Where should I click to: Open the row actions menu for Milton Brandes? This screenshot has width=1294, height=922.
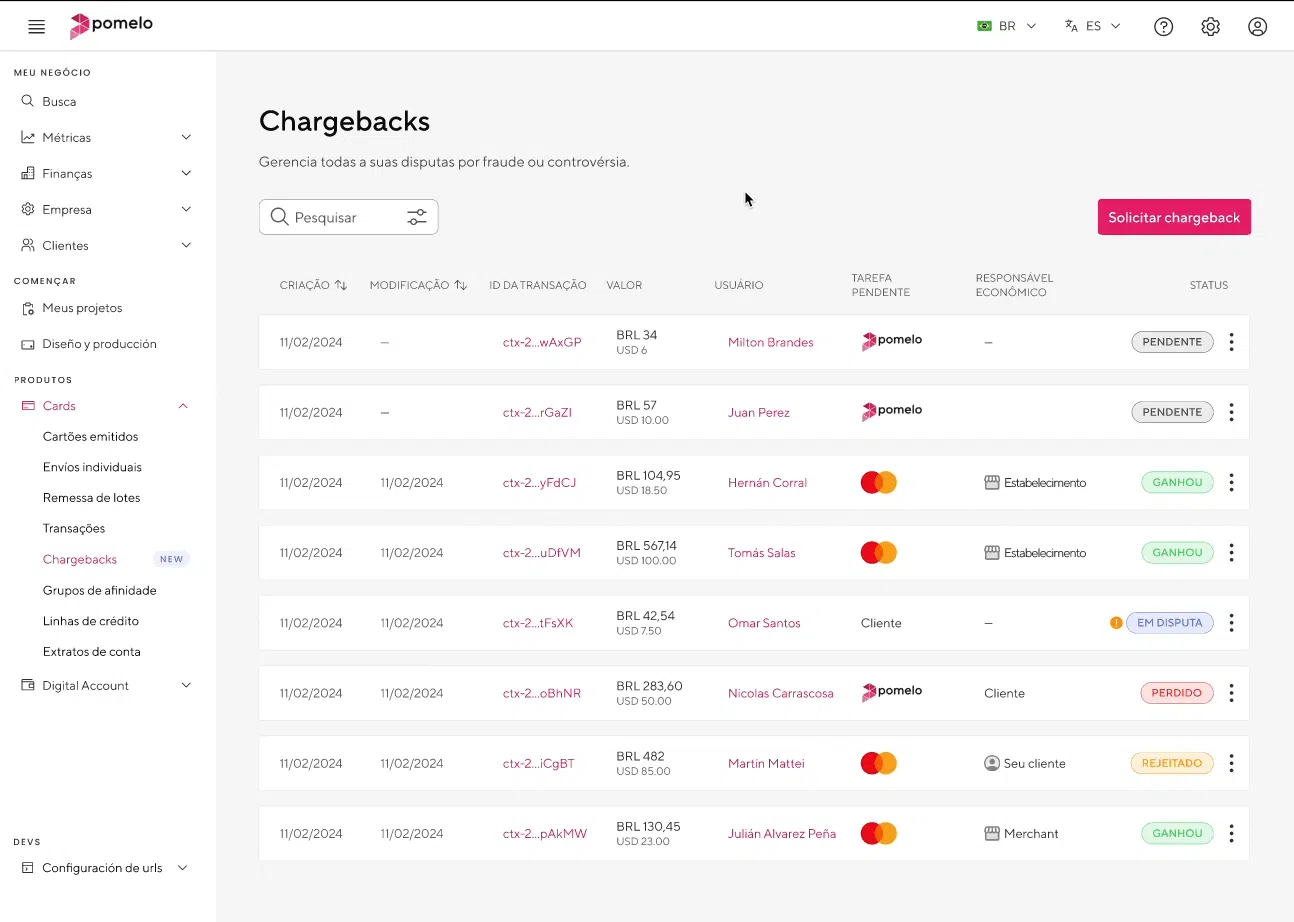[1231, 341]
